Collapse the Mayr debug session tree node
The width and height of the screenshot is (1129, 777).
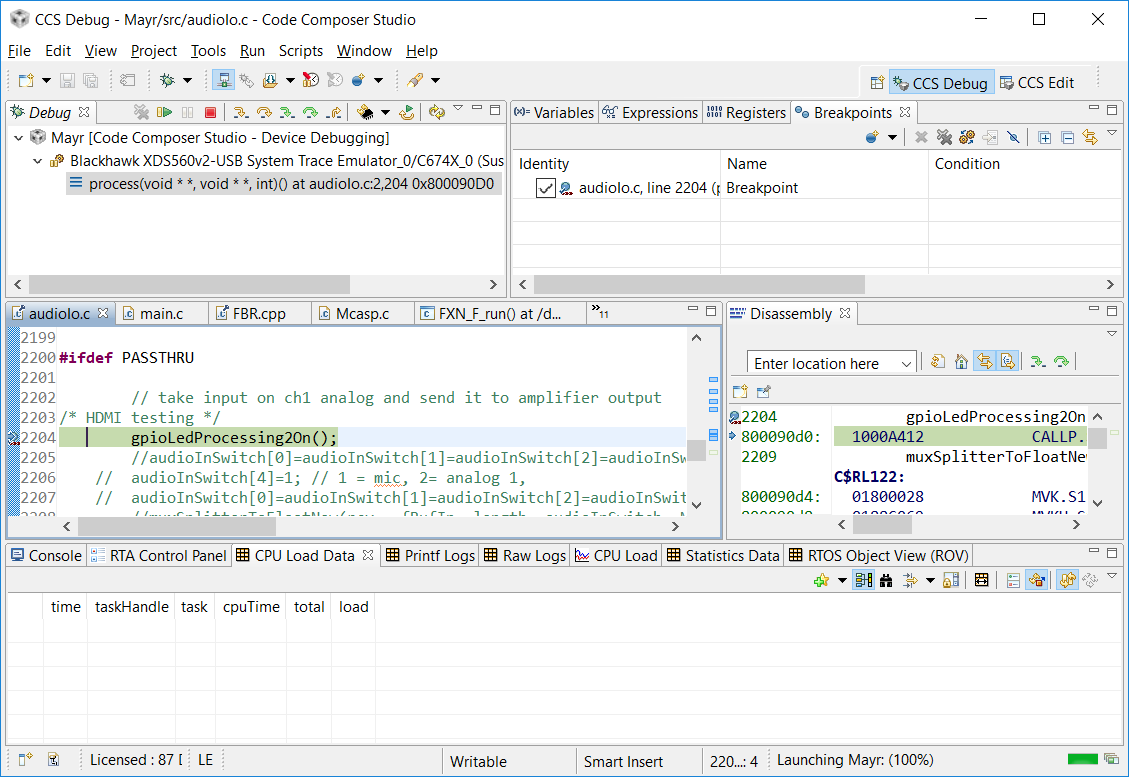(x=18, y=138)
